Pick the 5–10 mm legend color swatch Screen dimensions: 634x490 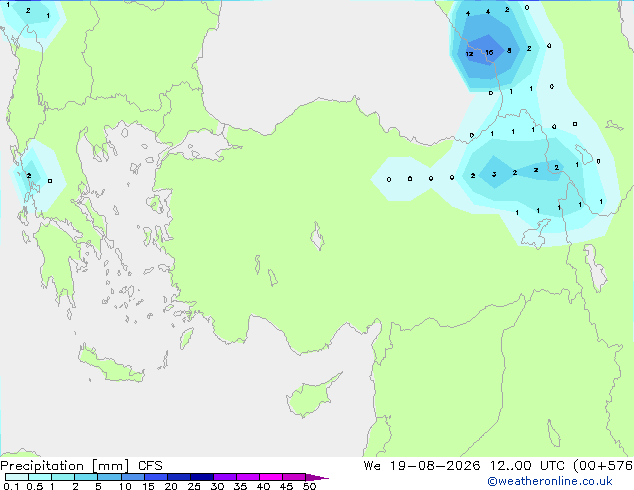[x=109, y=477]
